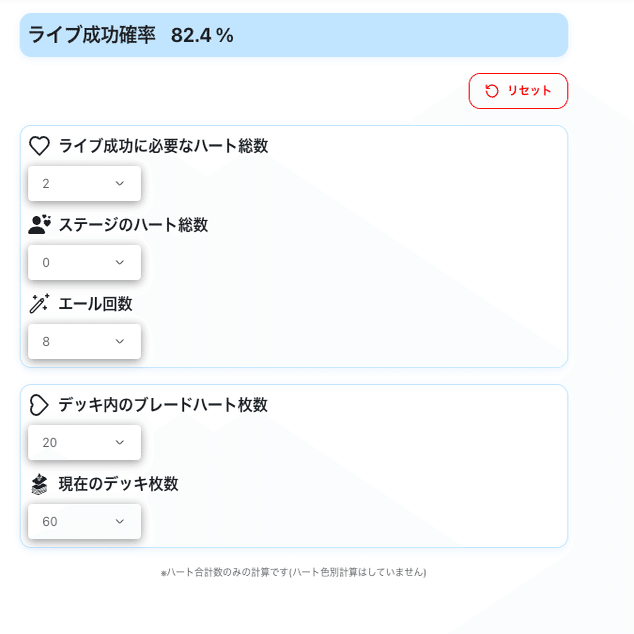Click the heart icon beside required hearts label
This screenshot has height=634, width=634.
(x=39, y=146)
